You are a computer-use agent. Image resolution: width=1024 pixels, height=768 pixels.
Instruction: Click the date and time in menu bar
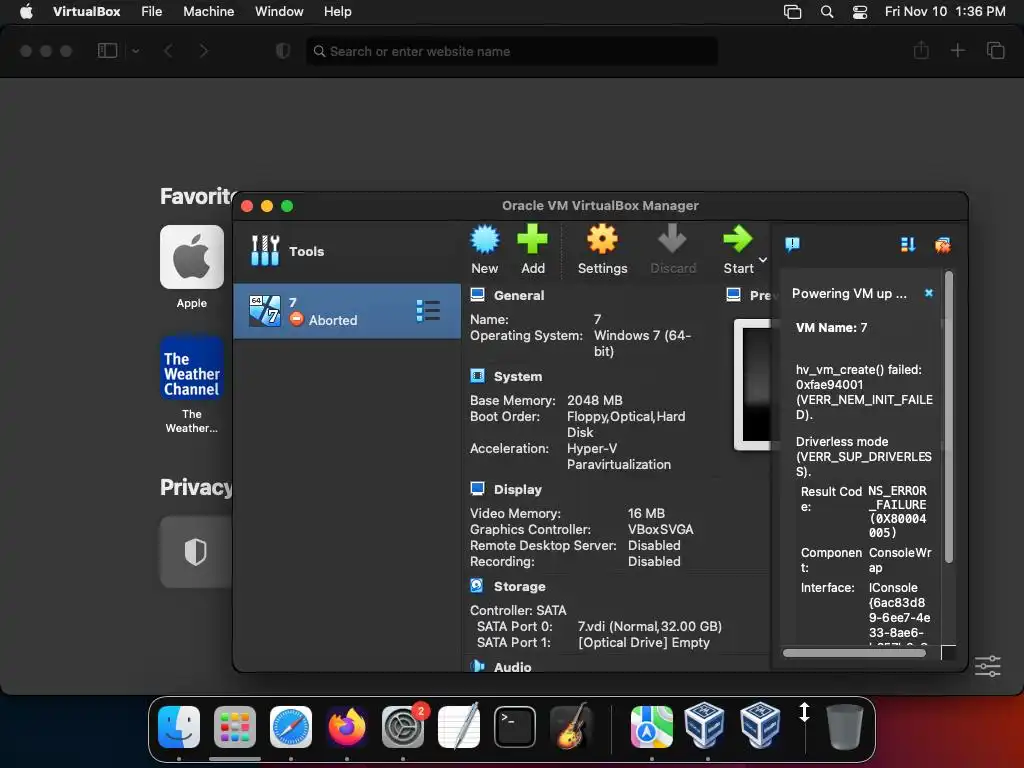click(x=945, y=11)
